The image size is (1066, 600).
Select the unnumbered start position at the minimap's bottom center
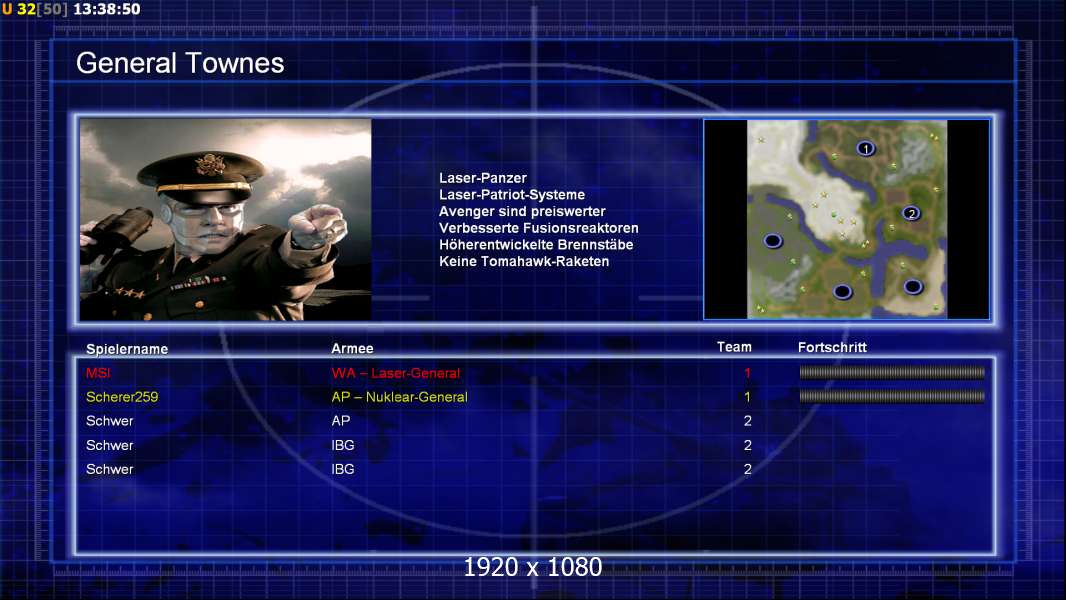(842, 292)
